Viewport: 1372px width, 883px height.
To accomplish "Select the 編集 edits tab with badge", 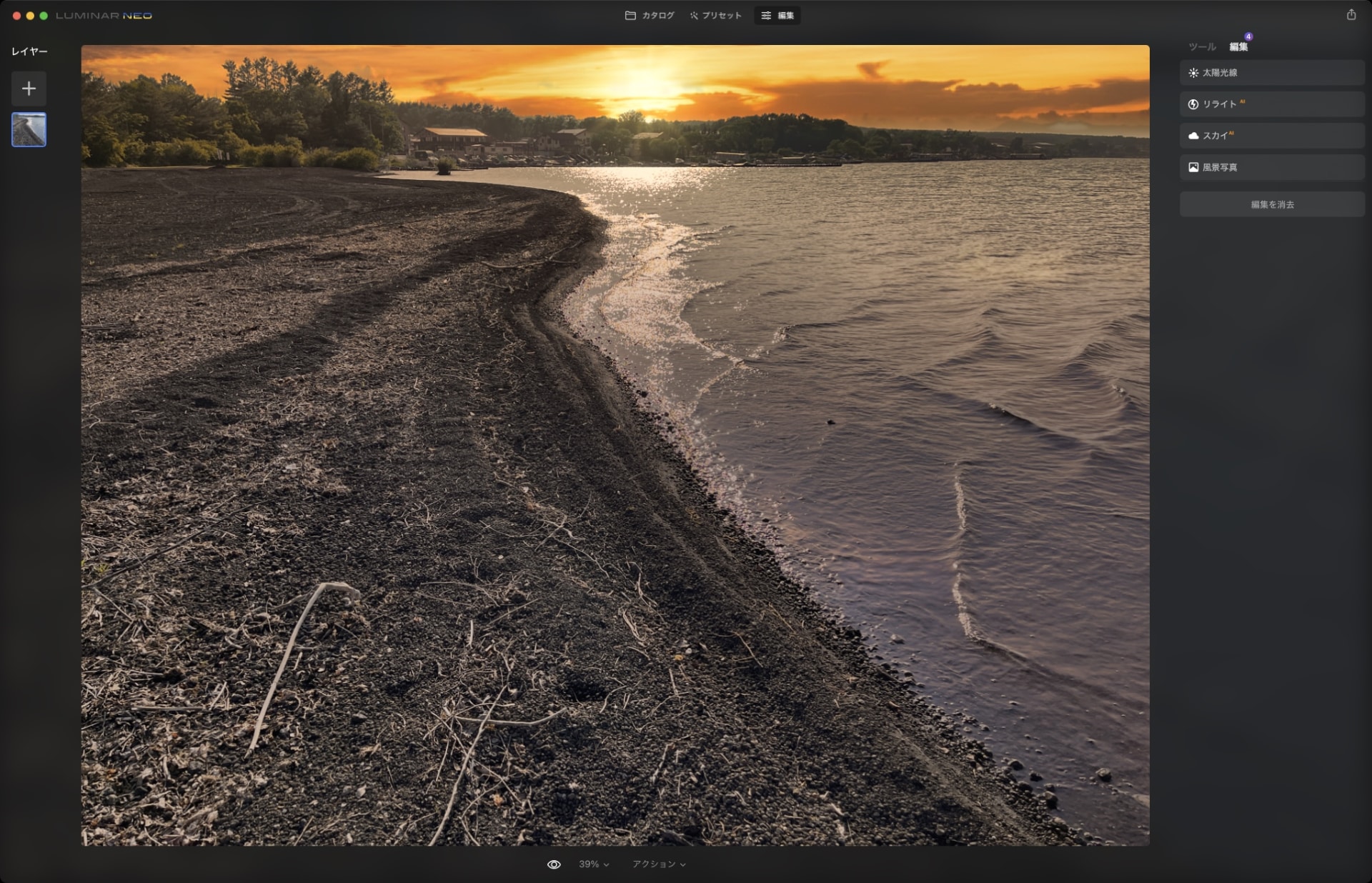I will (1238, 47).
